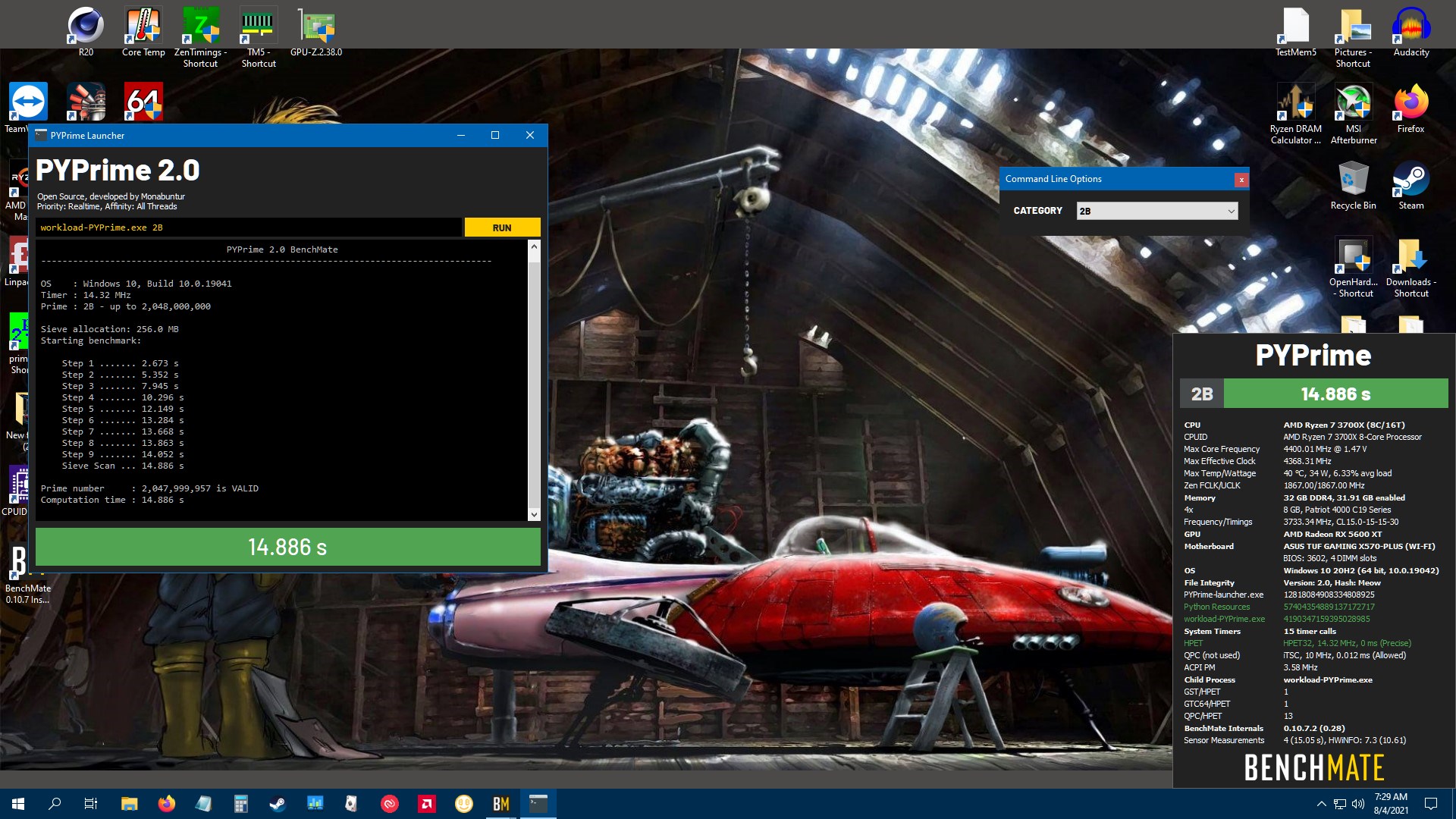This screenshot has width=1456, height=819.
Task: Open the CPUID desktop icon
Action: coord(15,491)
